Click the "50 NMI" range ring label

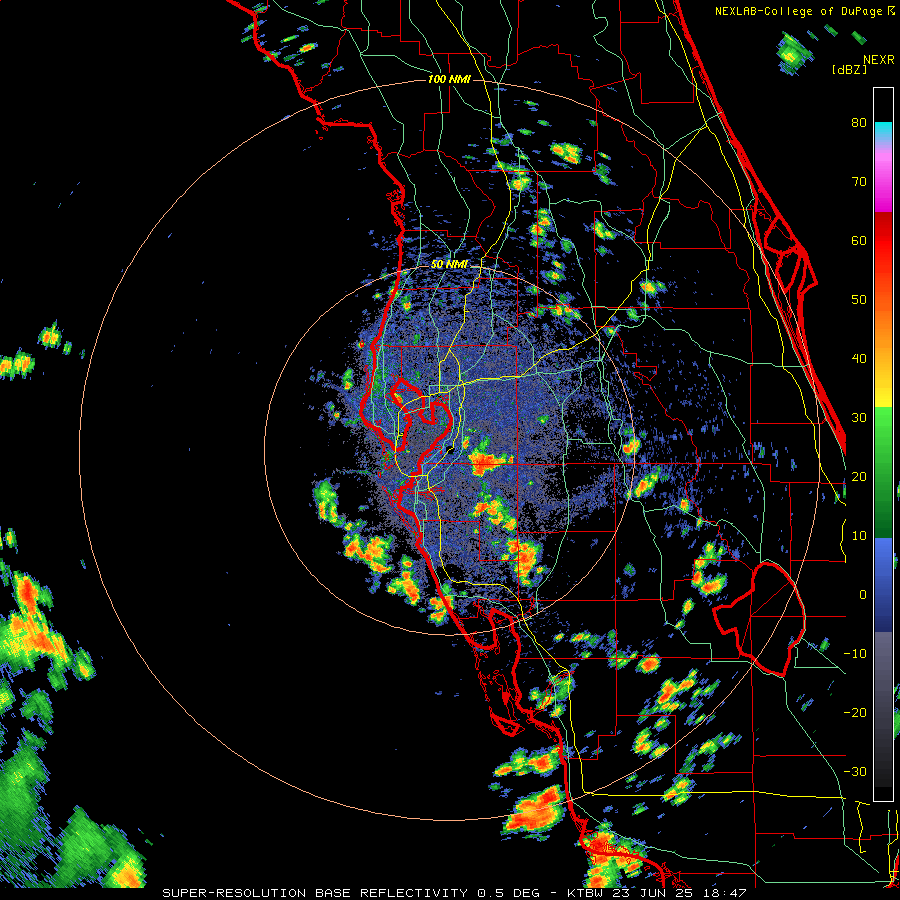(449, 265)
